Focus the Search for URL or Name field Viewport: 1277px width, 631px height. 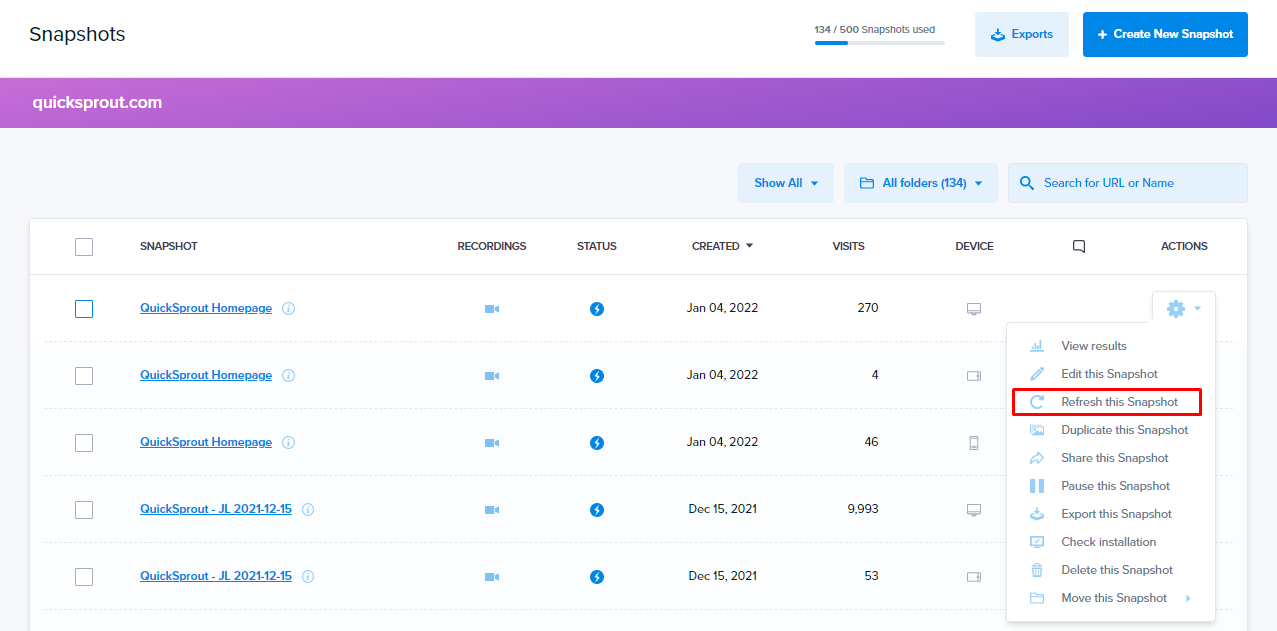(x=1128, y=183)
